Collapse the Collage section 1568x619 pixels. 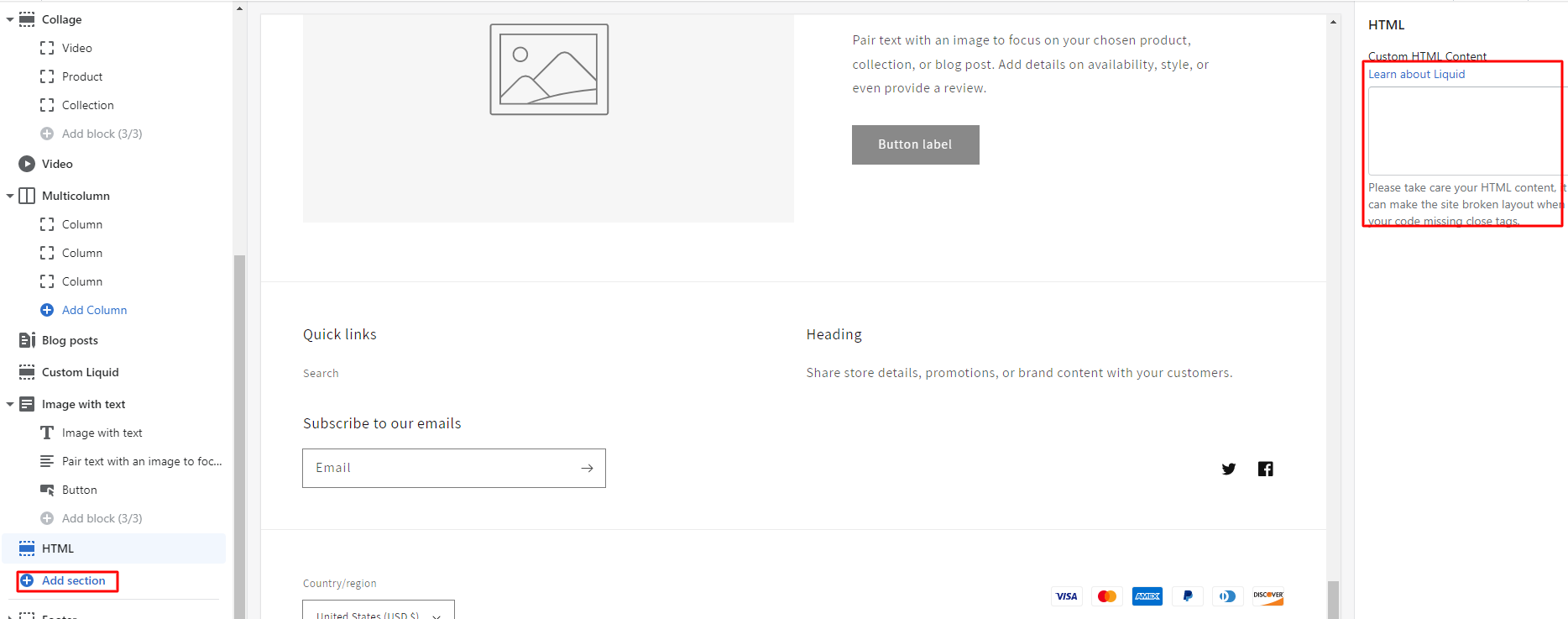[x=10, y=19]
